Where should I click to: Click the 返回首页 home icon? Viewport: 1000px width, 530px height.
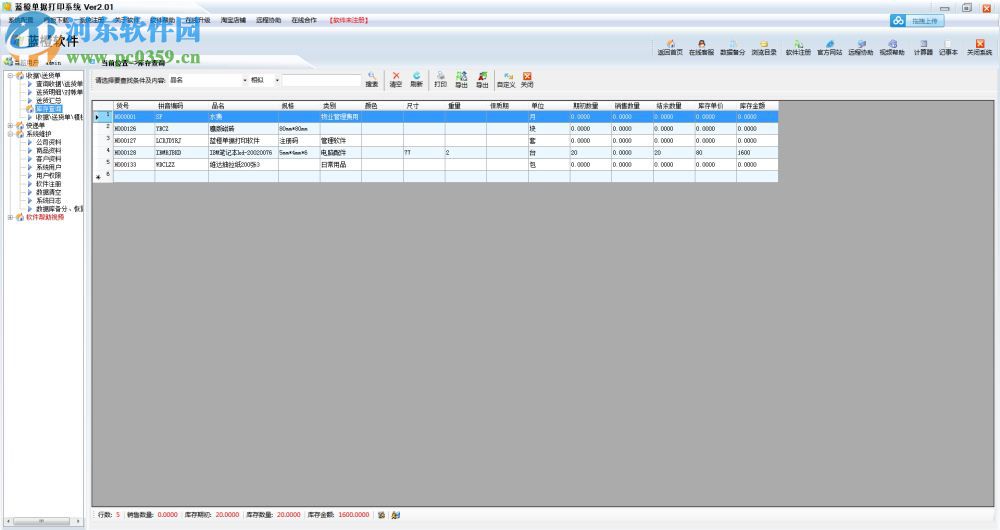[670, 48]
